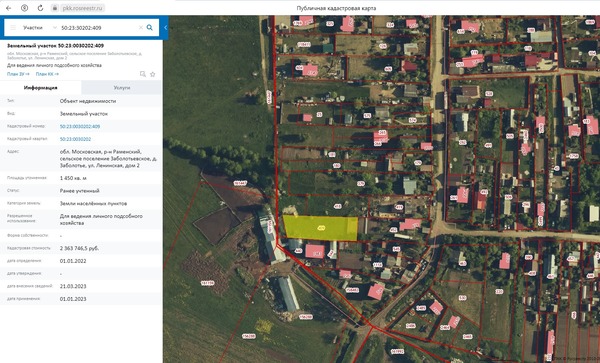Click the blue magnifier search icon
The width and height of the screenshot is (600, 363).
point(150,28)
